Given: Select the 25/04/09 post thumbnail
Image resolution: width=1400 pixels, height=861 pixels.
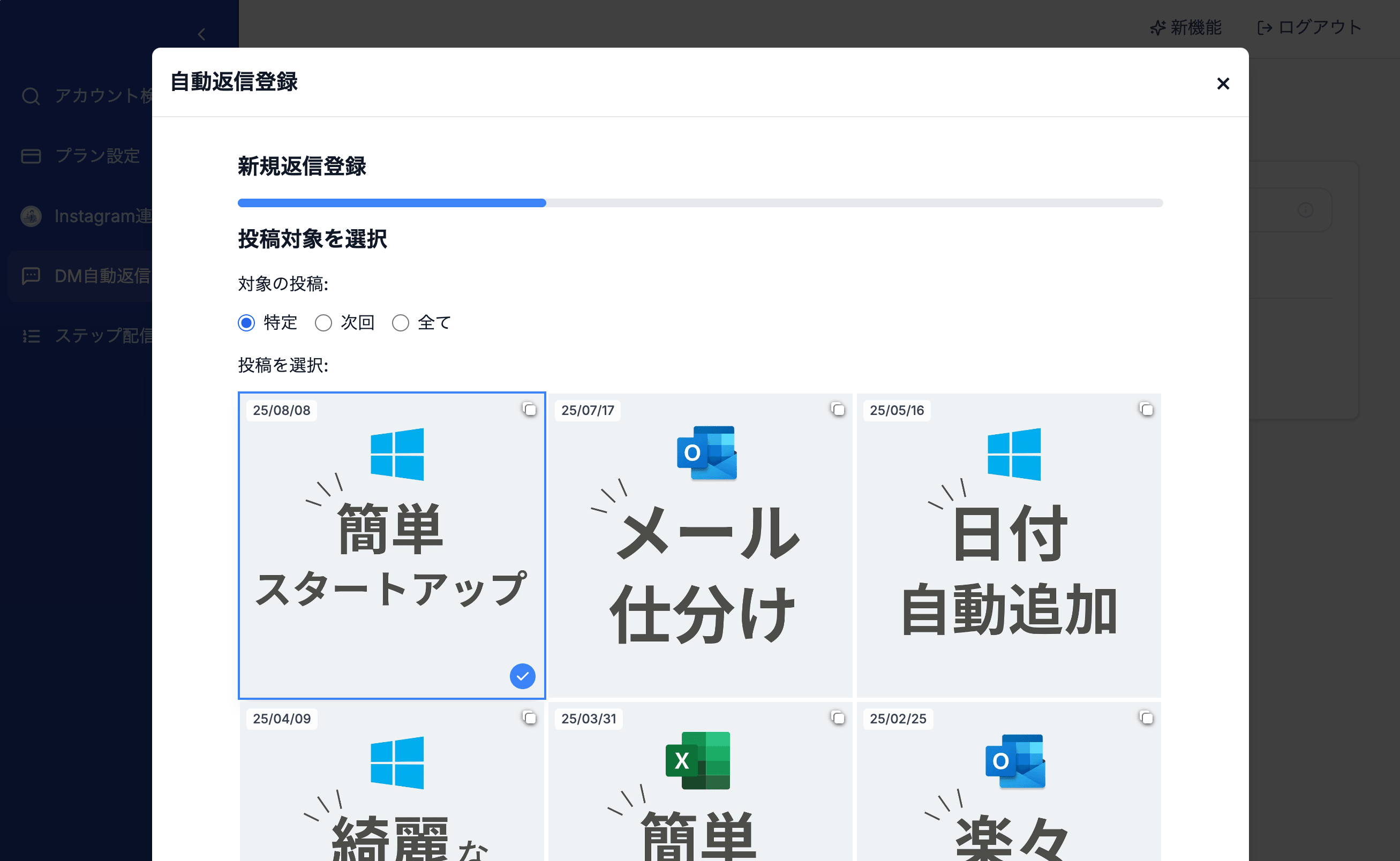Looking at the screenshot, I should (392, 781).
